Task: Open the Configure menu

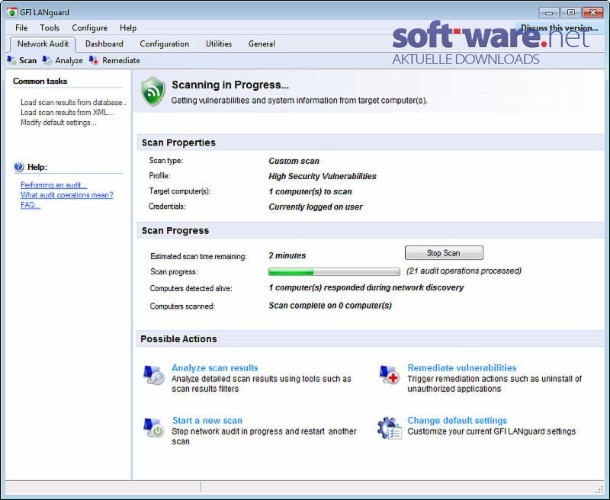Action: click(x=89, y=28)
